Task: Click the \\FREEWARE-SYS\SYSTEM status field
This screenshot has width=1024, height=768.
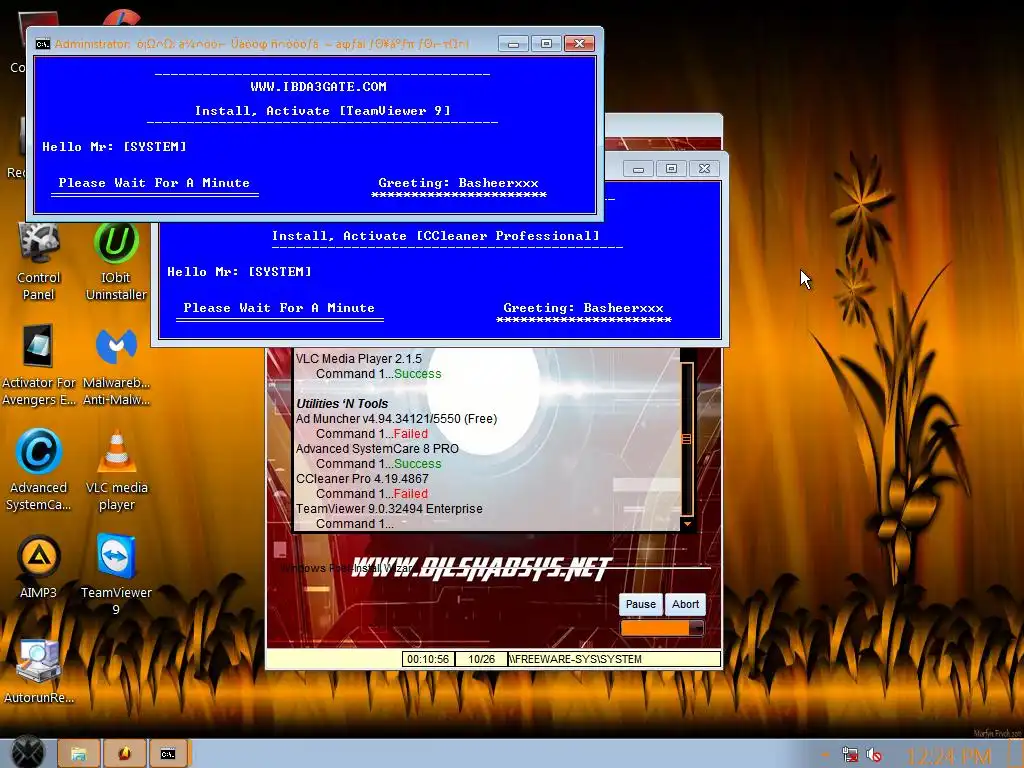Action: coord(614,659)
